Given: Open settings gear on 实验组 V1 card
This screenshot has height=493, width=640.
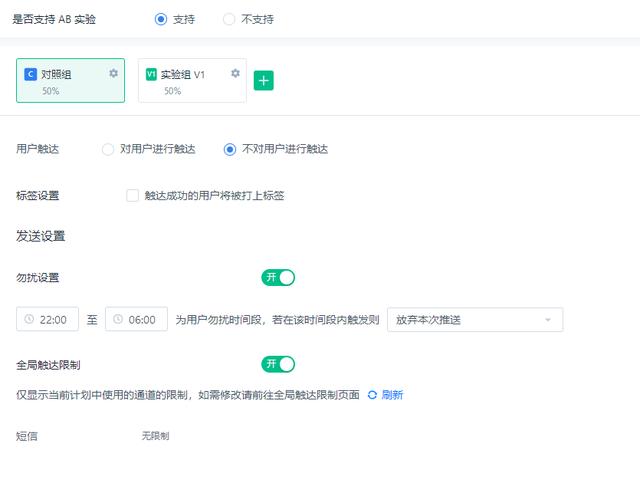Looking at the screenshot, I should coord(235,73).
